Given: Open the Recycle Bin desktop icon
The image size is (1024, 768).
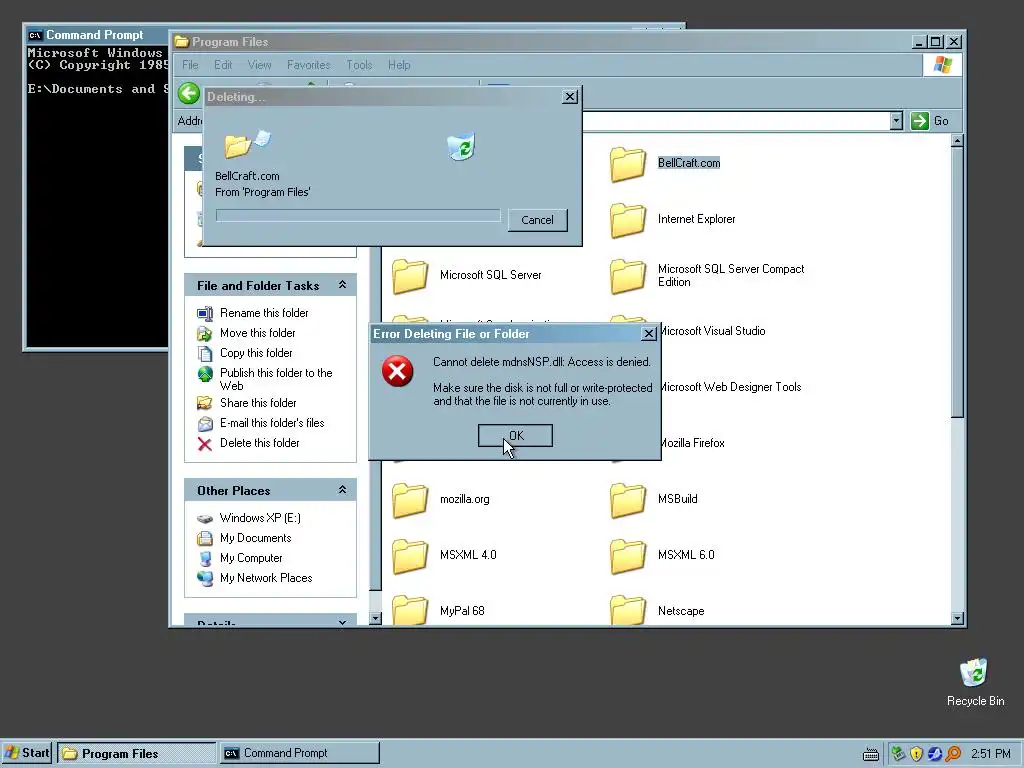Looking at the screenshot, I should pyautogui.click(x=975, y=682).
